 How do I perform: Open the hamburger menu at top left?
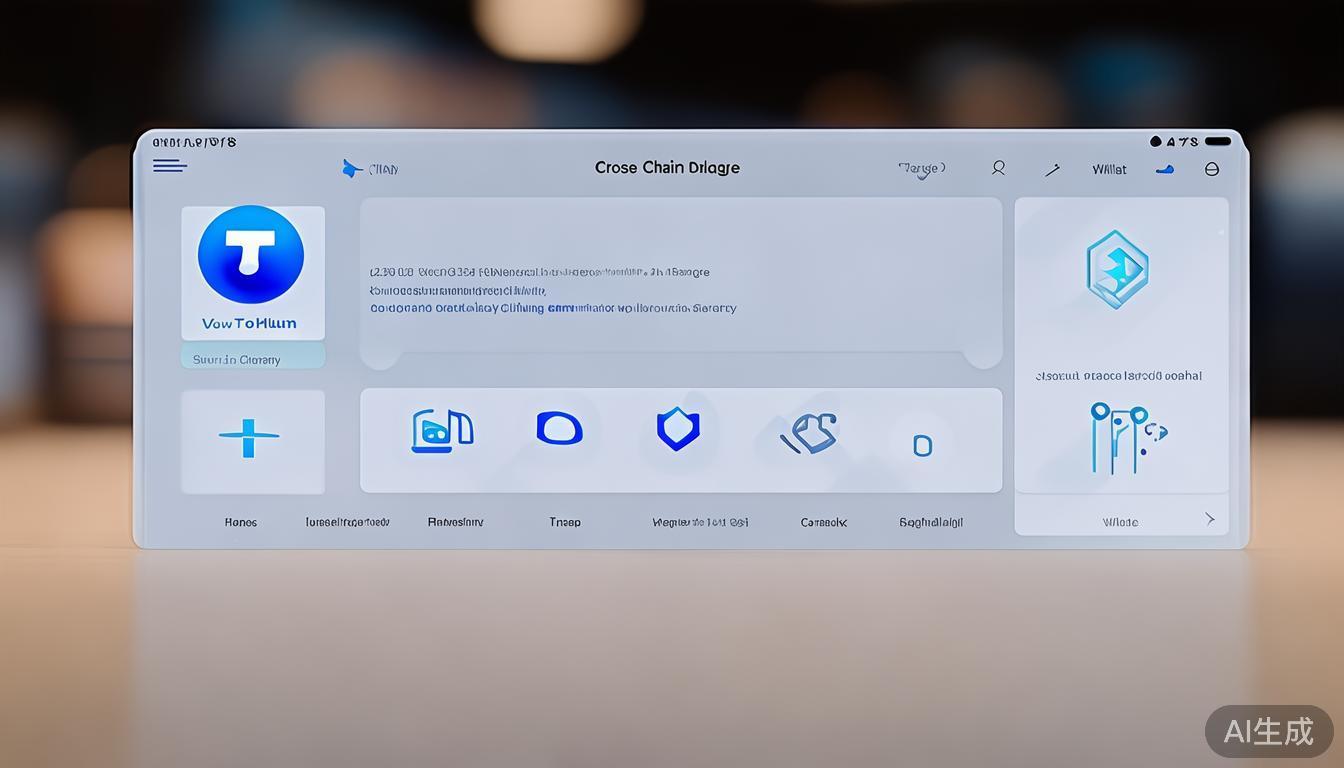(170, 166)
